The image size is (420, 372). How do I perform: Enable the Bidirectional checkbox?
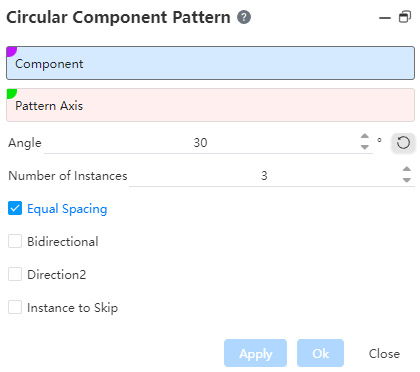tap(15, 241)
